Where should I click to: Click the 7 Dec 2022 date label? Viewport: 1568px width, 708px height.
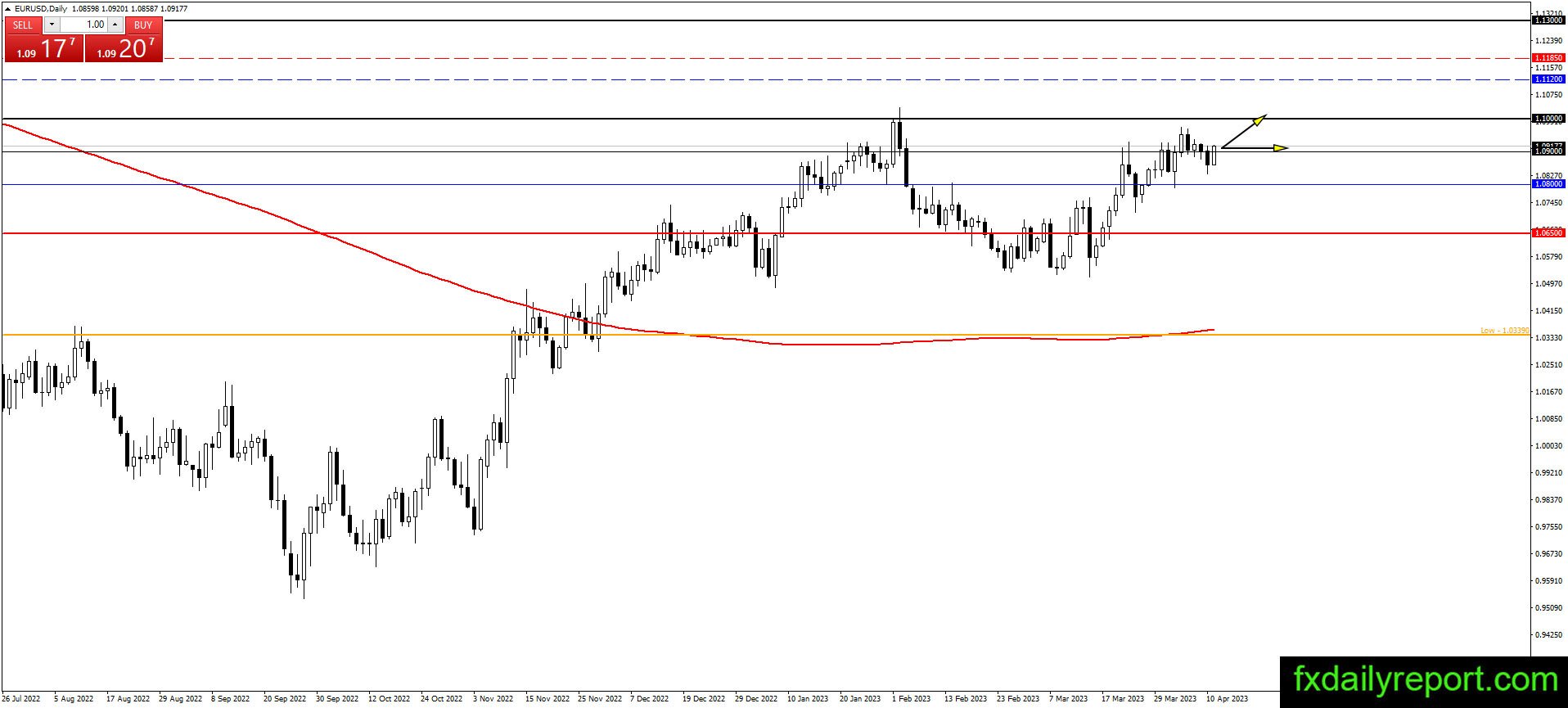point(650,699)
